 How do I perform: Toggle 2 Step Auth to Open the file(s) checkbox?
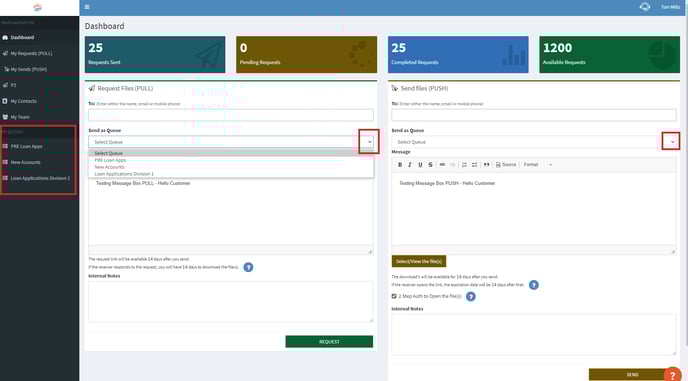pos(394,296)
